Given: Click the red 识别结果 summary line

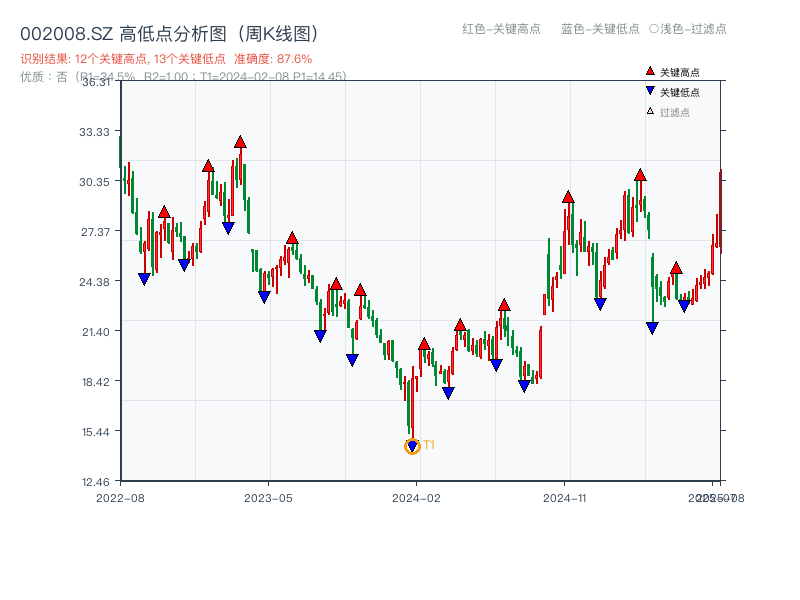Looking at the screenshot, I should [x=166, y=59].
